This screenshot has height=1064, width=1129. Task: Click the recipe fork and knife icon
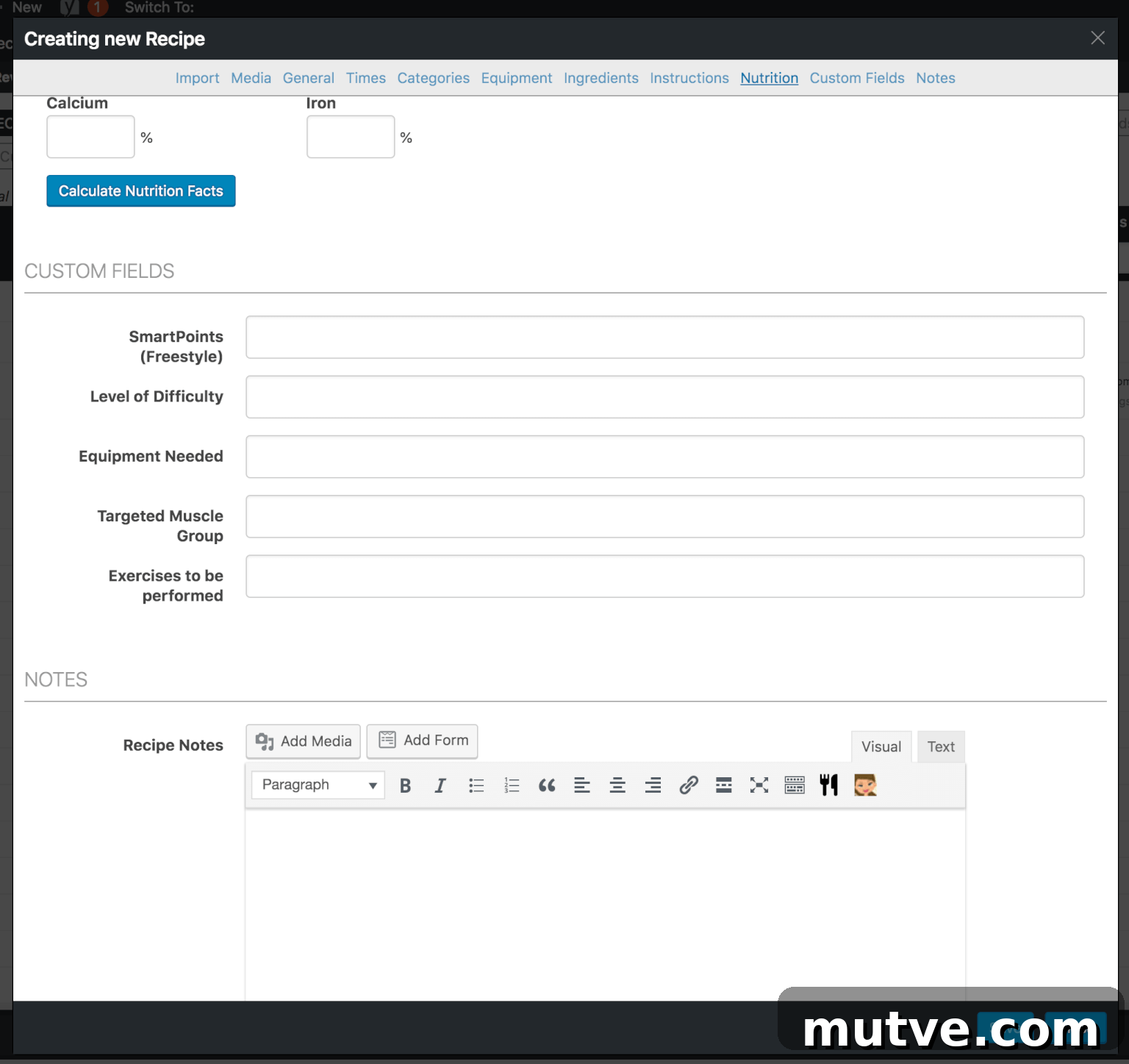829,785
